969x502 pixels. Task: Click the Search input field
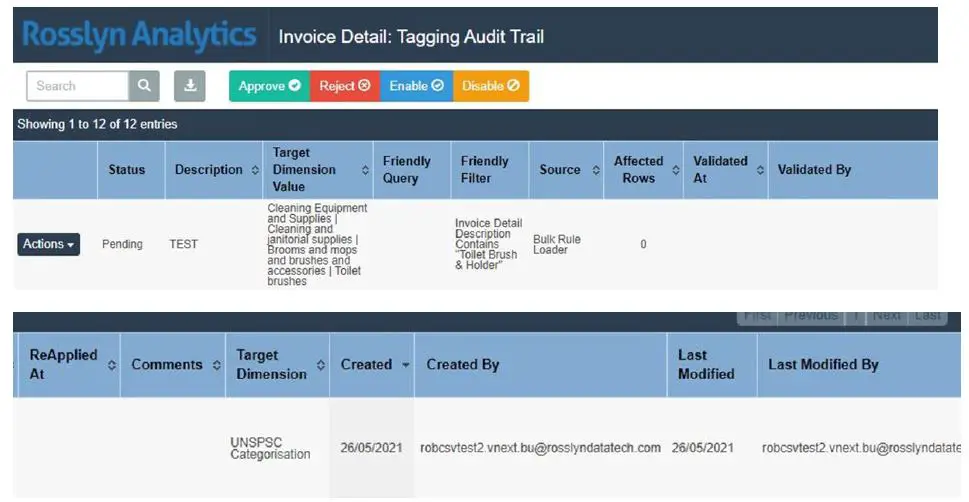pyautogui.click(x=78, y=86)
